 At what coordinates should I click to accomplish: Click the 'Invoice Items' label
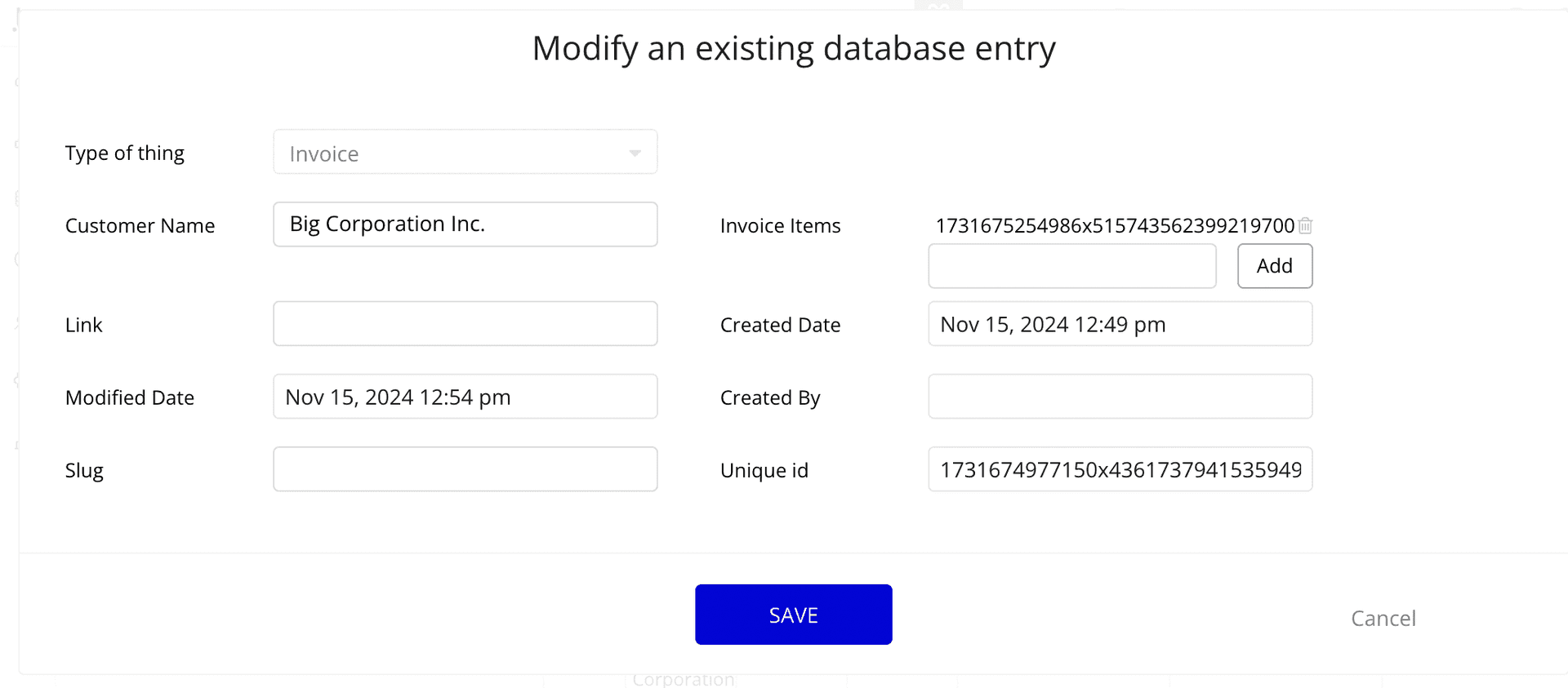pos(780,226)
